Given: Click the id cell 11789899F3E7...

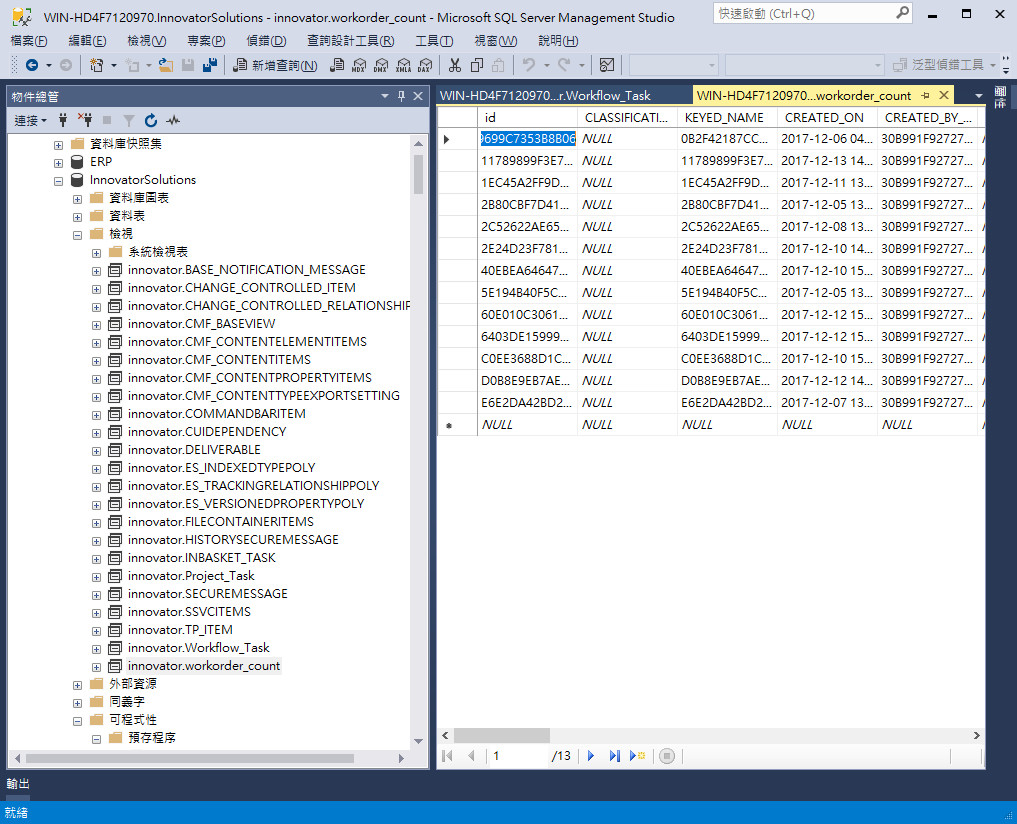Looking at the screenshot, I should (527, 160).
